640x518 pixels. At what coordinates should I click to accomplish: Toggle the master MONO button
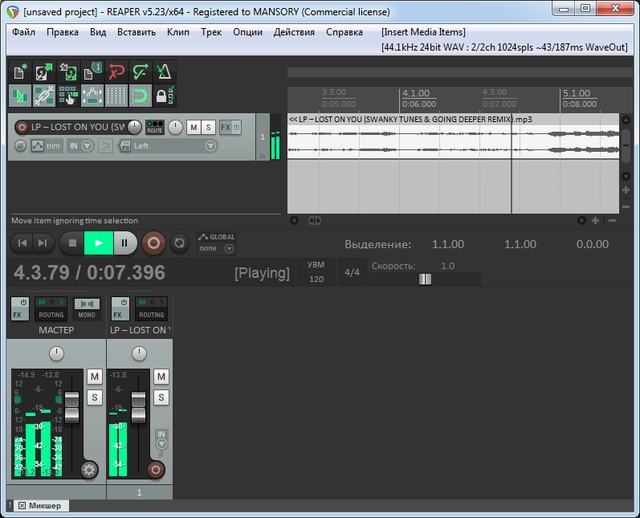point(87,305)
